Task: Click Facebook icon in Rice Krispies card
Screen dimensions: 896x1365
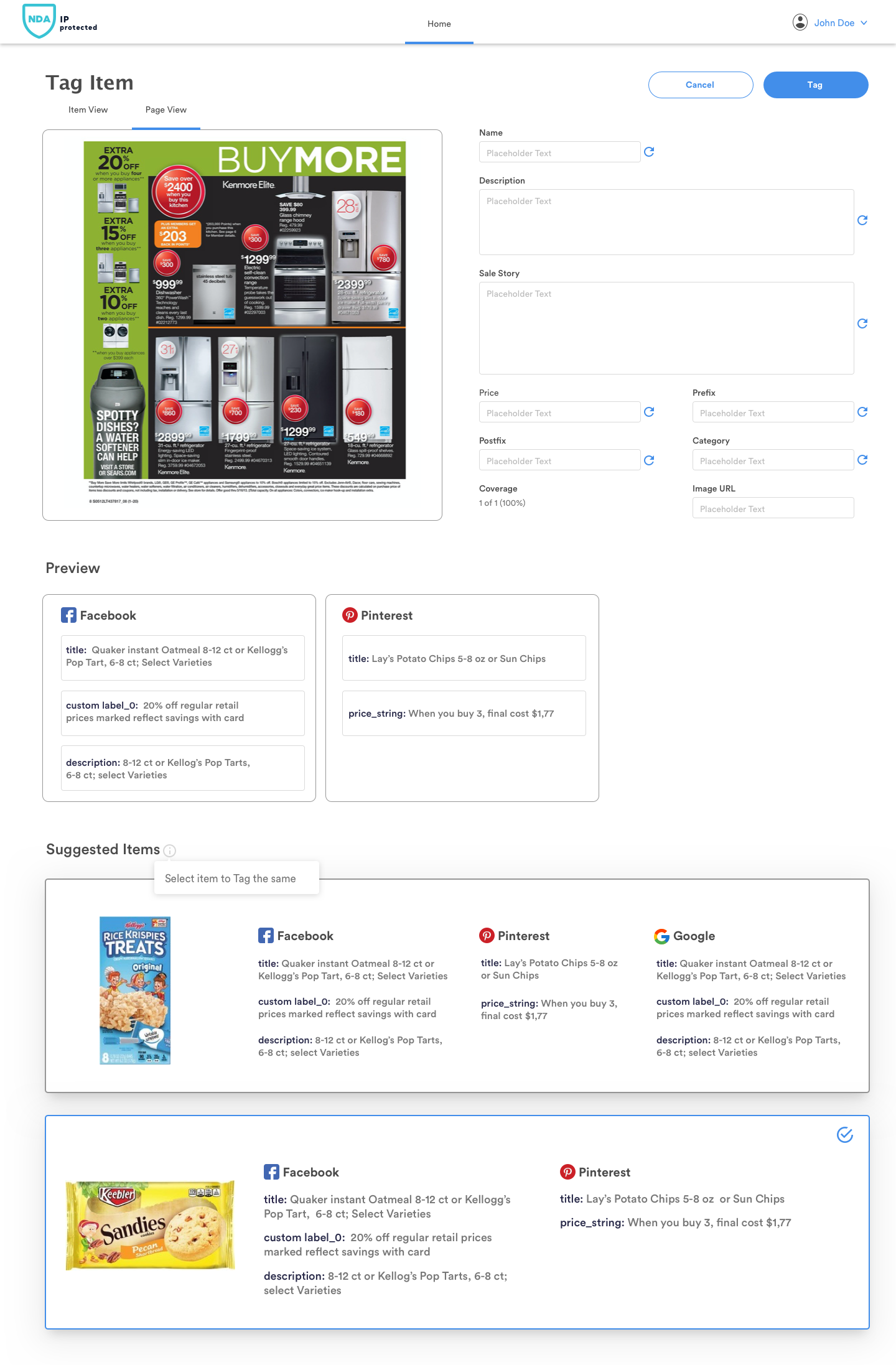Action: [266, 936]
